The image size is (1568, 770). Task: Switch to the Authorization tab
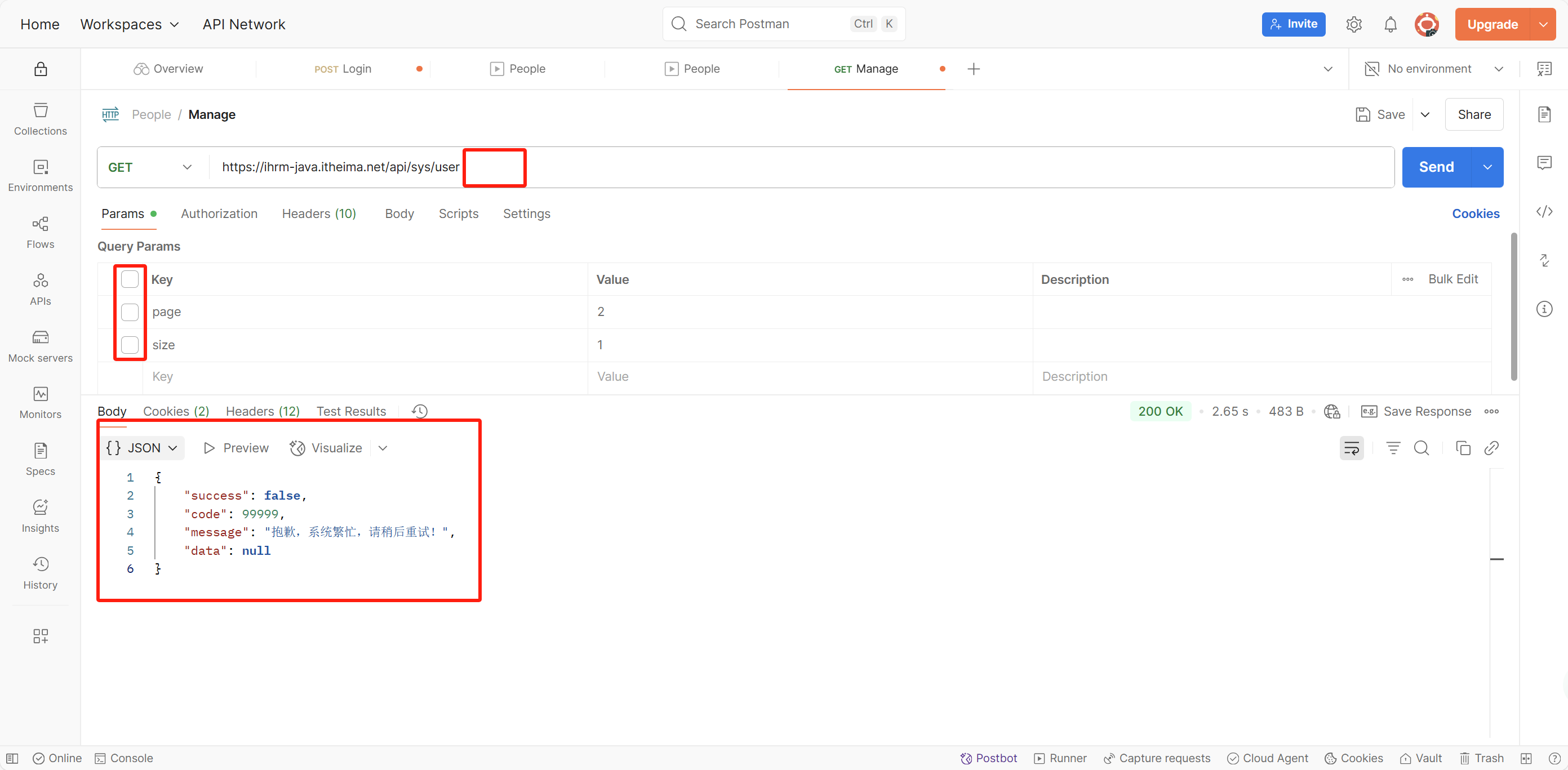(219, 213)
